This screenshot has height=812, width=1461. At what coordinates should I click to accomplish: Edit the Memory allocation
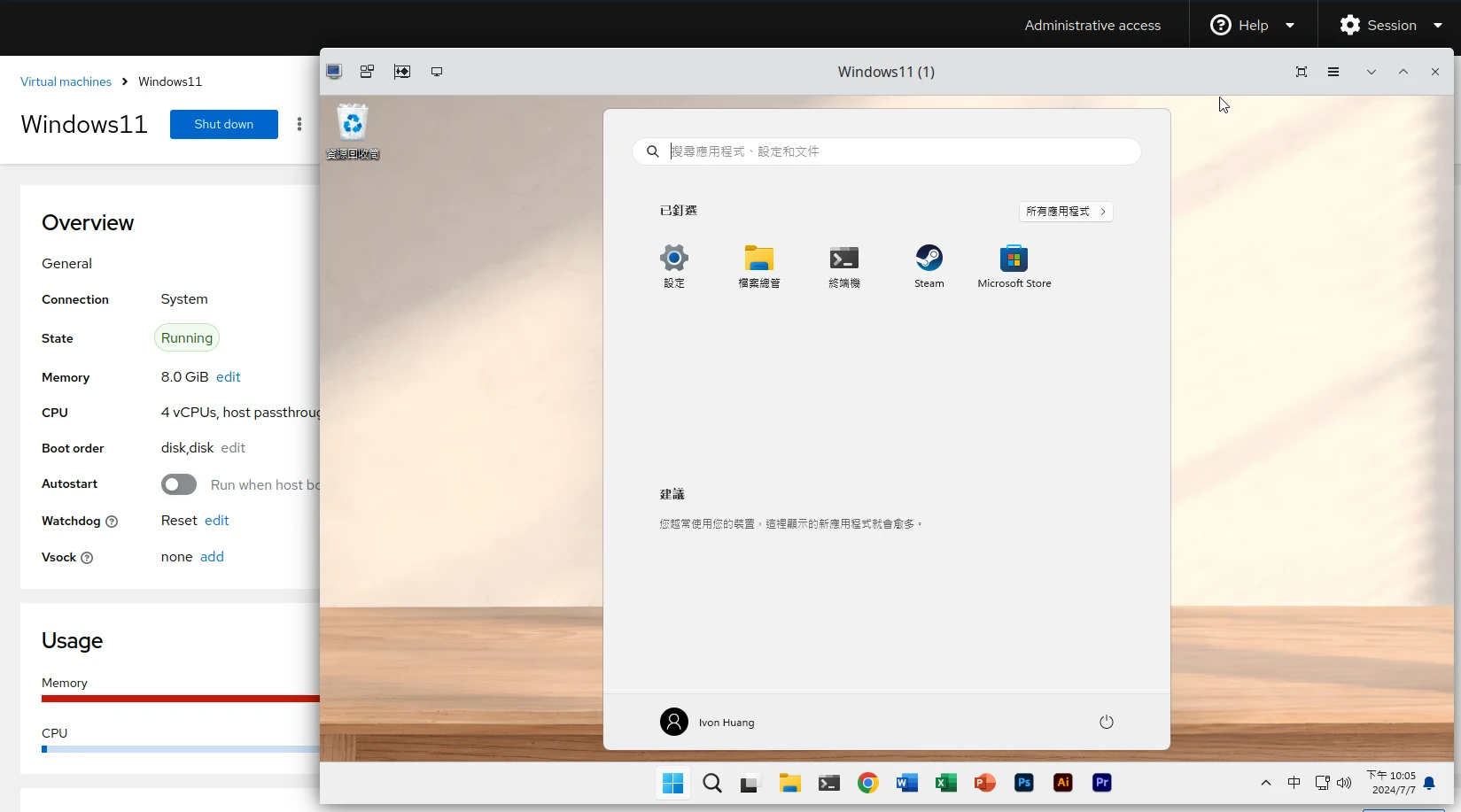[x=228, y=377]
